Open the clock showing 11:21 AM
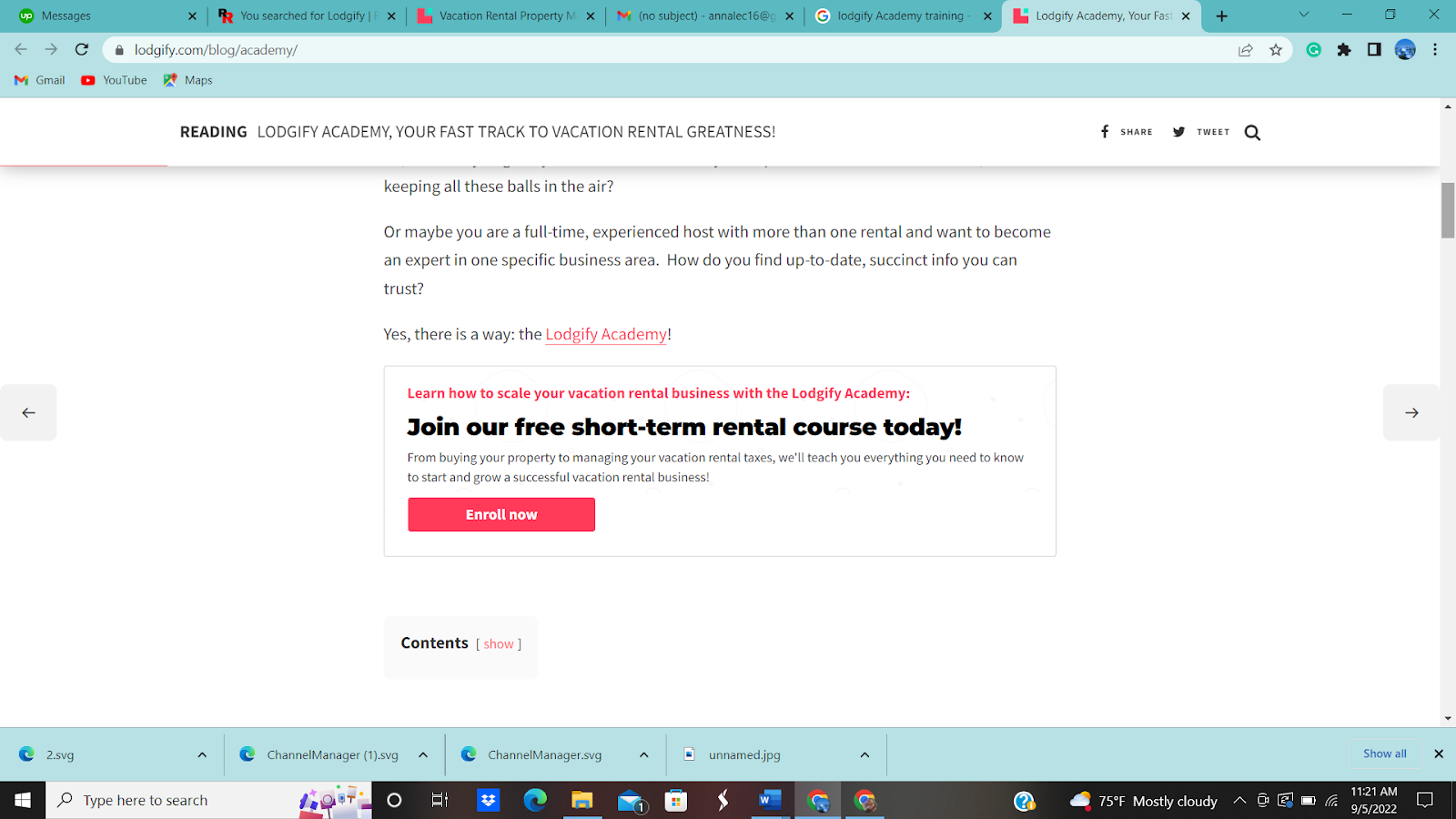The width and height of the screenshot is (1456, 819). click(1374, 800)
